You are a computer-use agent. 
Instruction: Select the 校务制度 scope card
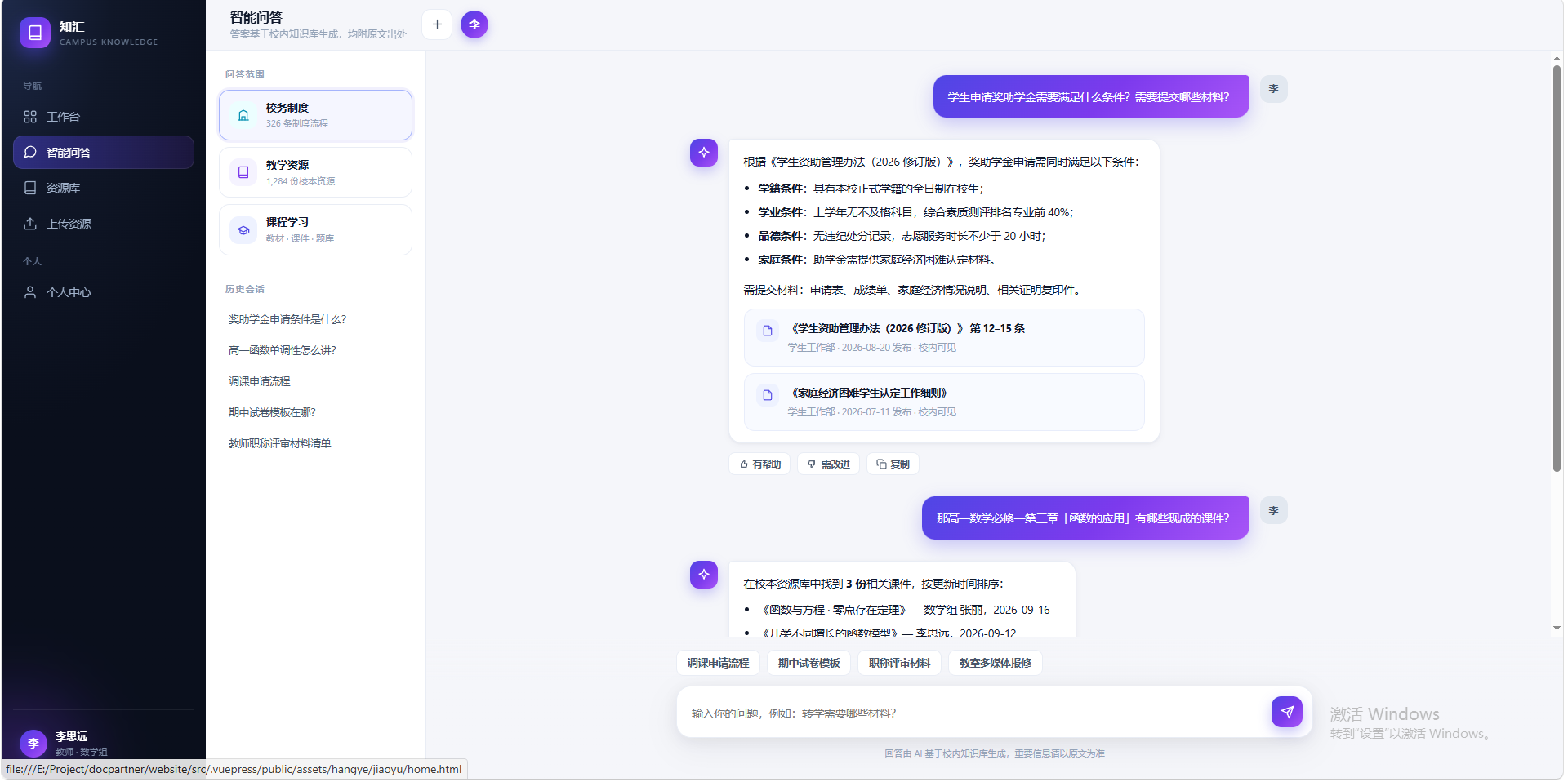(x=315, y=115)
